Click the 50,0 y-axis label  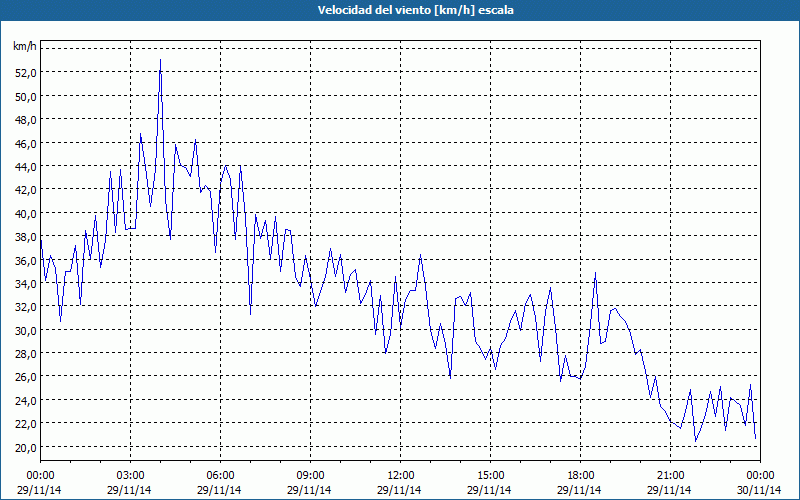(27, 96)
